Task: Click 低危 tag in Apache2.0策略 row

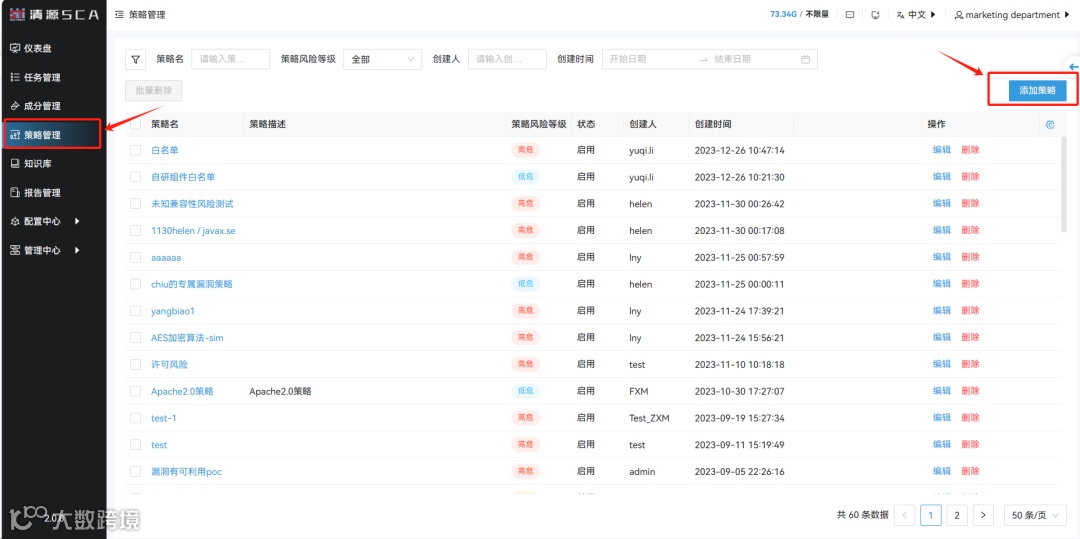Action: point(525,391)
